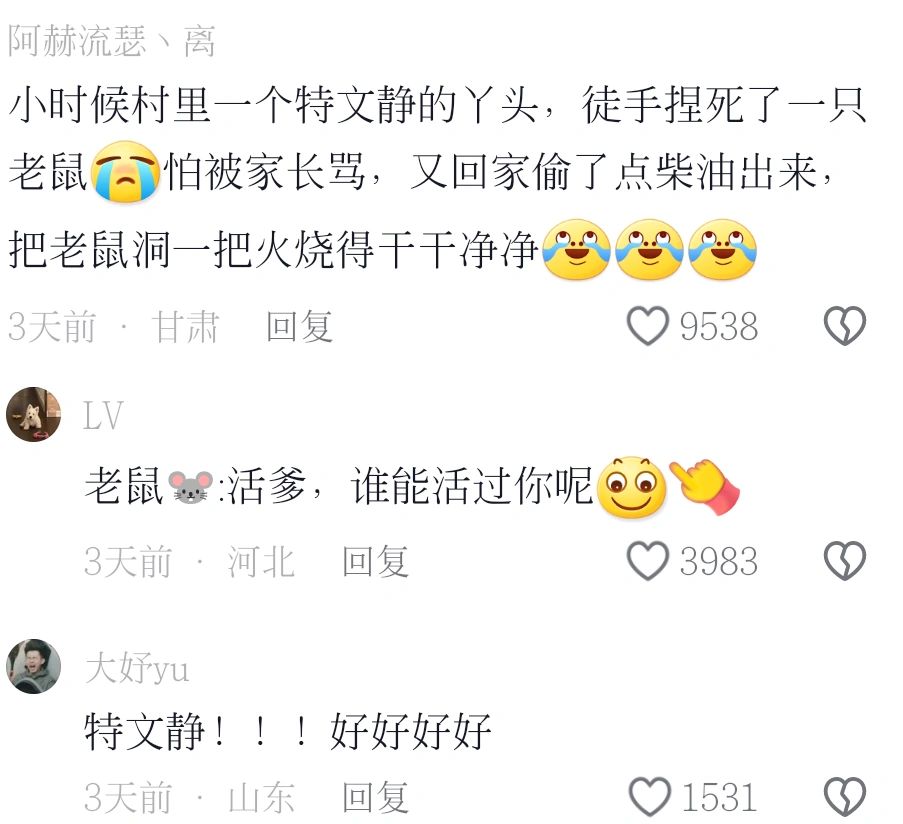This screenshot has height=824, width=903.
Task: Tap broken heart on 大好yu's comment
Action: coord(845,797)
